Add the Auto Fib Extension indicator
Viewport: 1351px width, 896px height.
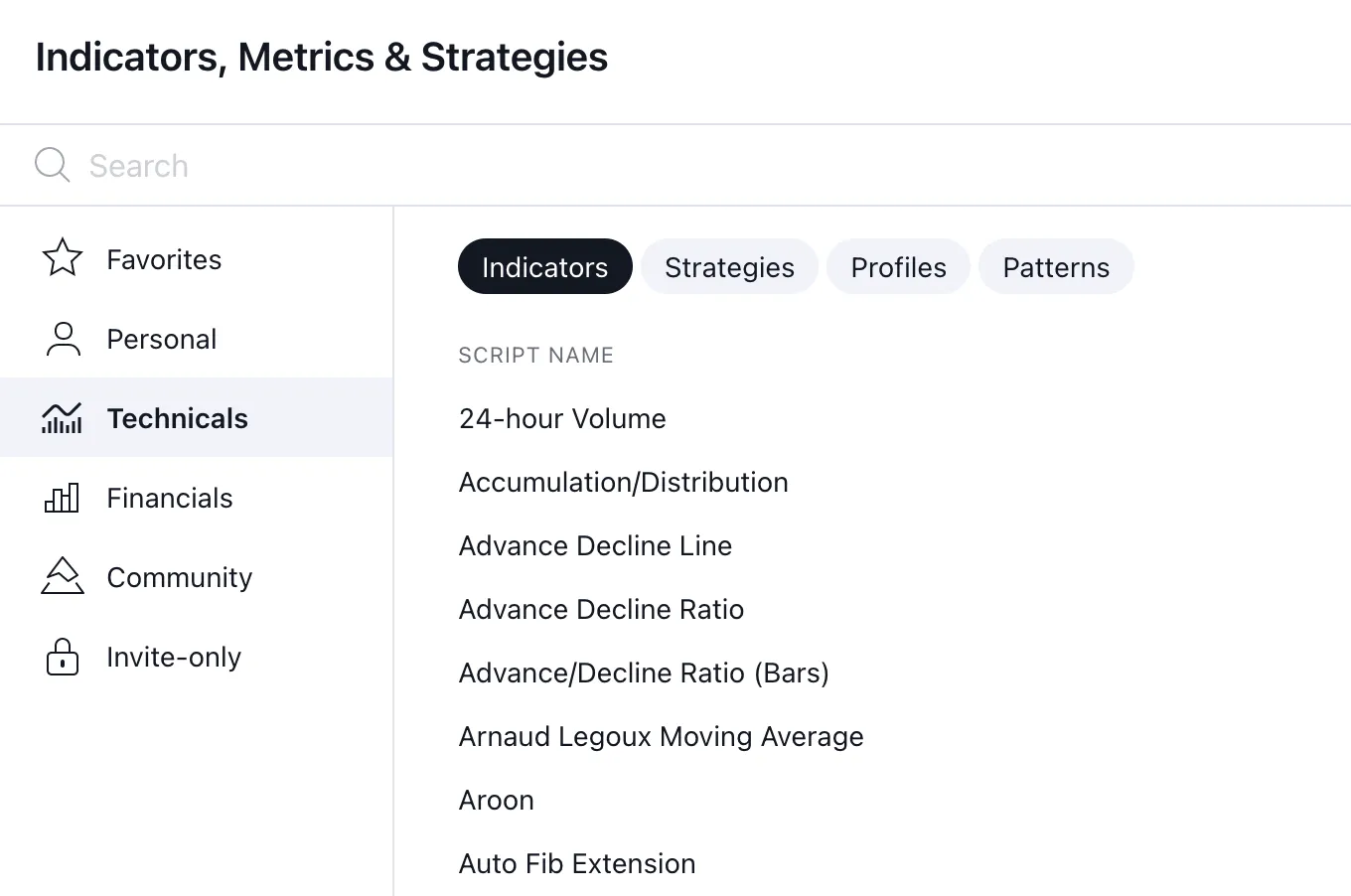pyautogui.click(x=577, y=863)
